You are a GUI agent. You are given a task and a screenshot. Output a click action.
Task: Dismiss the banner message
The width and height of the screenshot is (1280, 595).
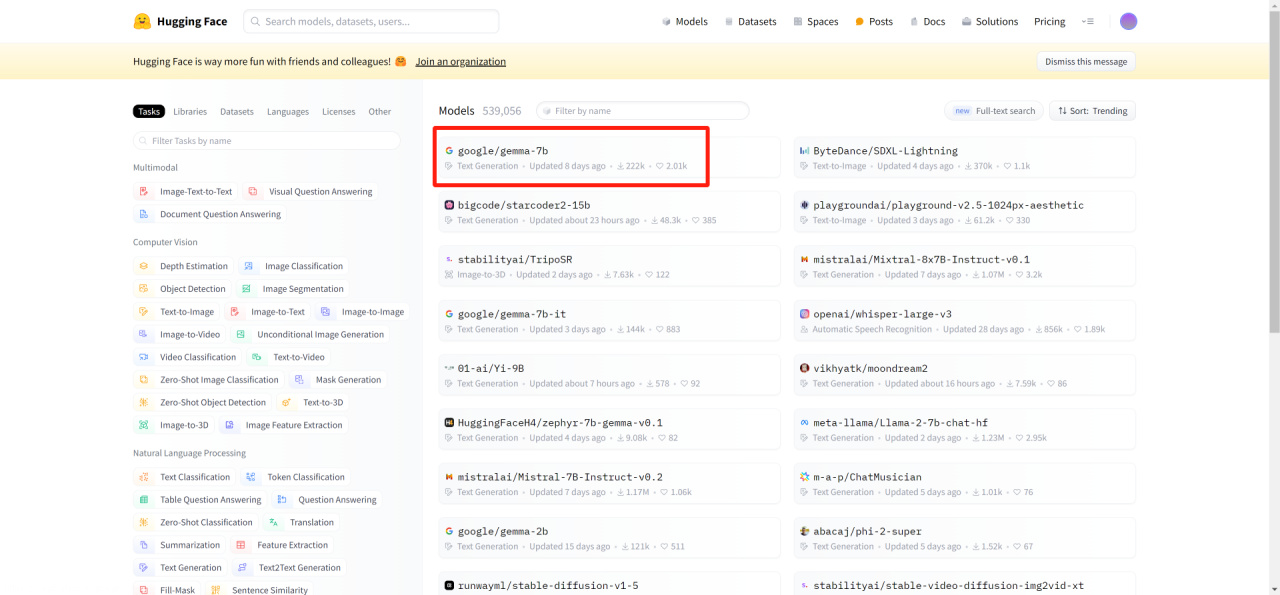click(1086, 61)
